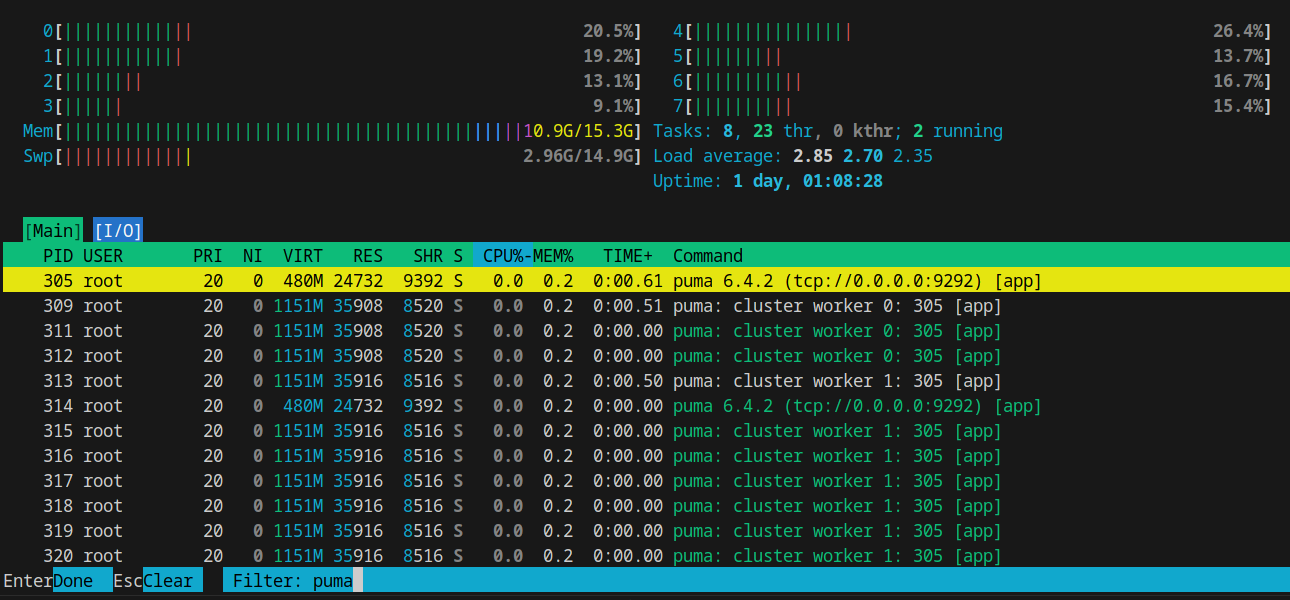Click the CPU 1 usage meter
Screen dimensions: 1290x600
coord(343,56)
